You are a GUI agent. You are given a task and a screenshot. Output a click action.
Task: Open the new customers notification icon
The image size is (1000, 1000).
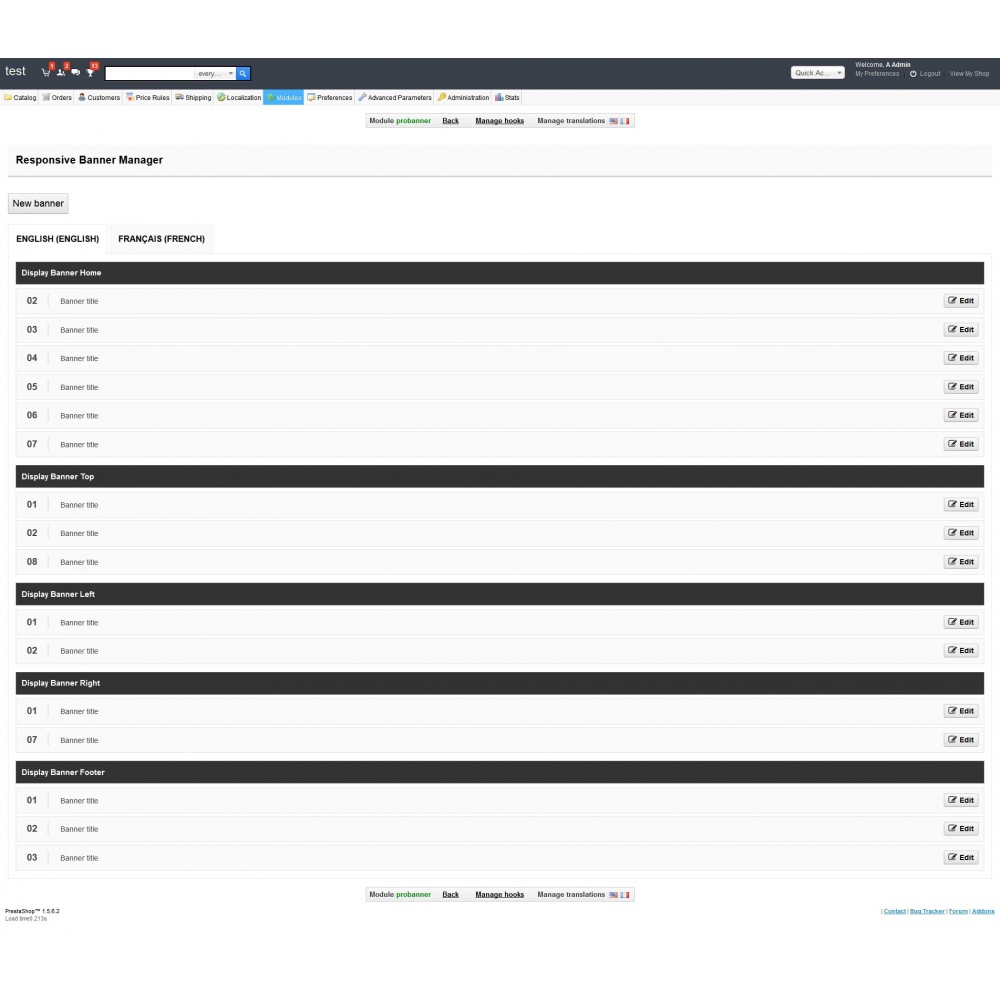coord(61,73)
